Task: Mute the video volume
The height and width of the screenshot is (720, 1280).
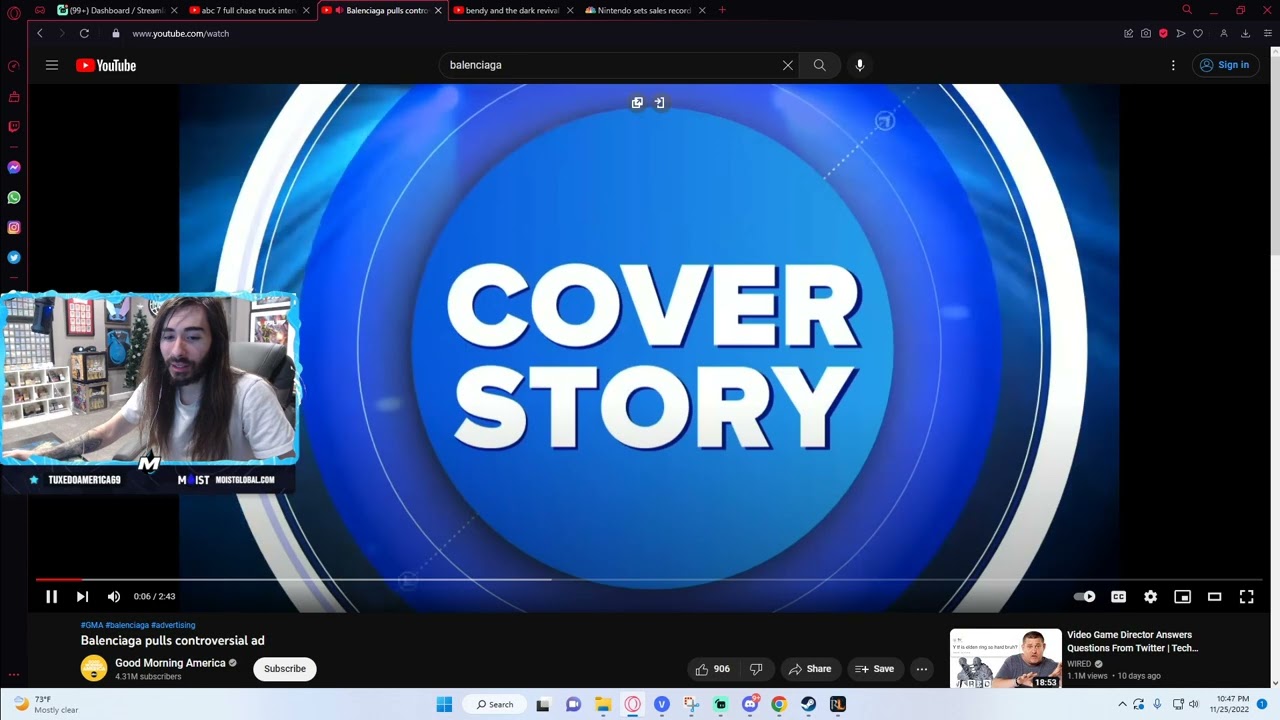Action: 114,597
